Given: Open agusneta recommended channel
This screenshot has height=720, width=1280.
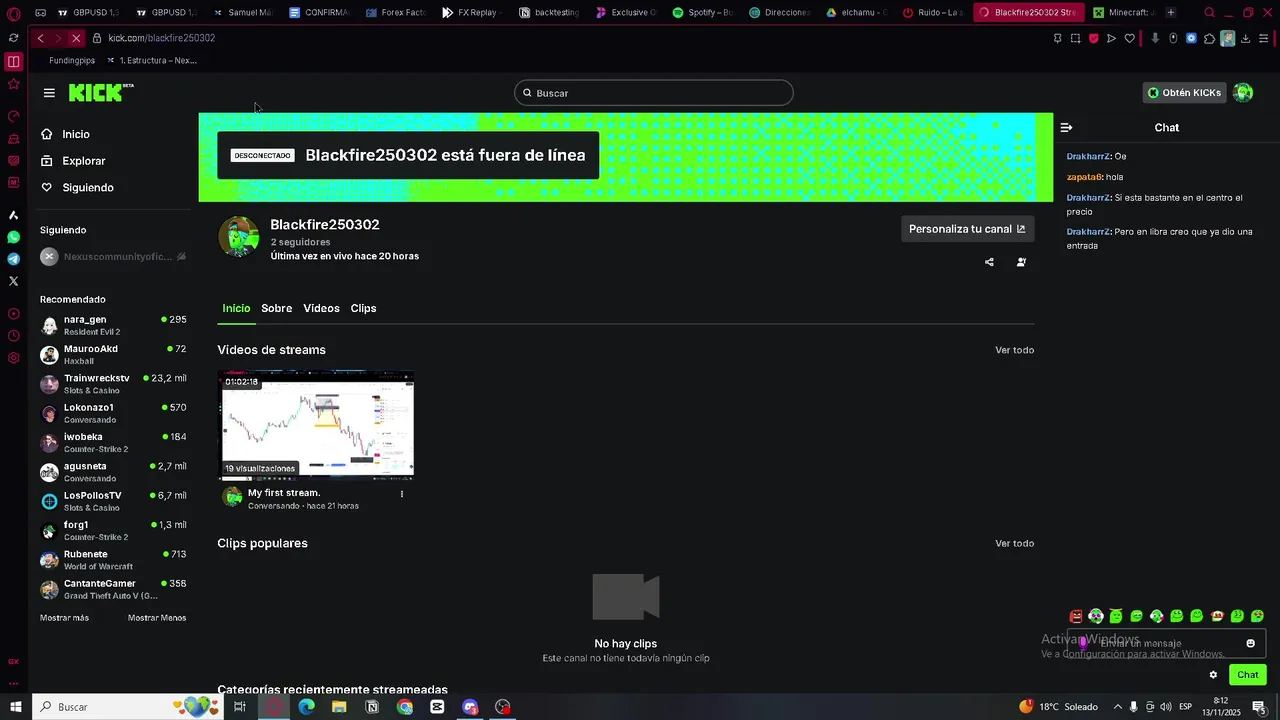Looking at the screenshot, I should point(113,472).
